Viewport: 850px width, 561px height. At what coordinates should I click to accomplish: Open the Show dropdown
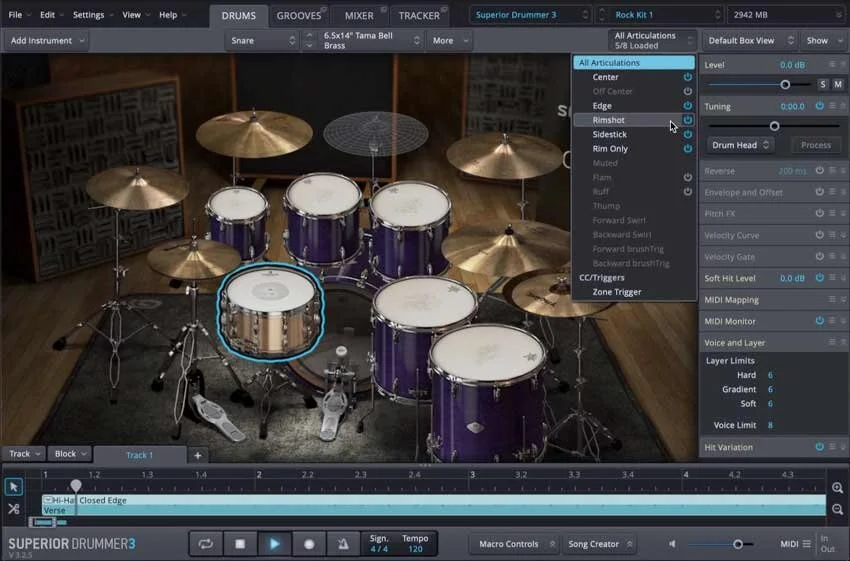(823, 40)
